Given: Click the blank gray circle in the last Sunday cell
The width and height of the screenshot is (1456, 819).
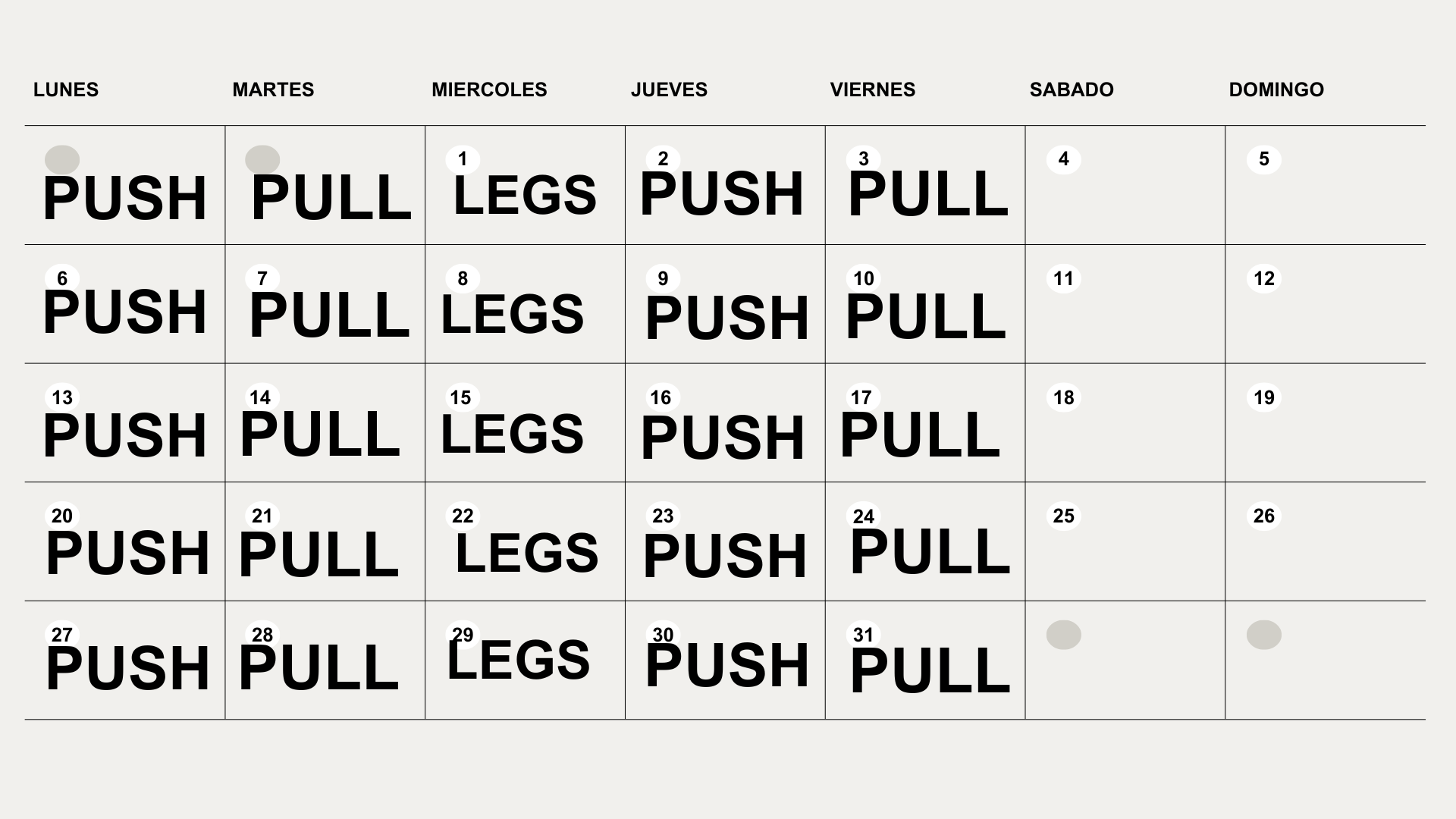Looking at the screenshot, I should pos(1264,635).
